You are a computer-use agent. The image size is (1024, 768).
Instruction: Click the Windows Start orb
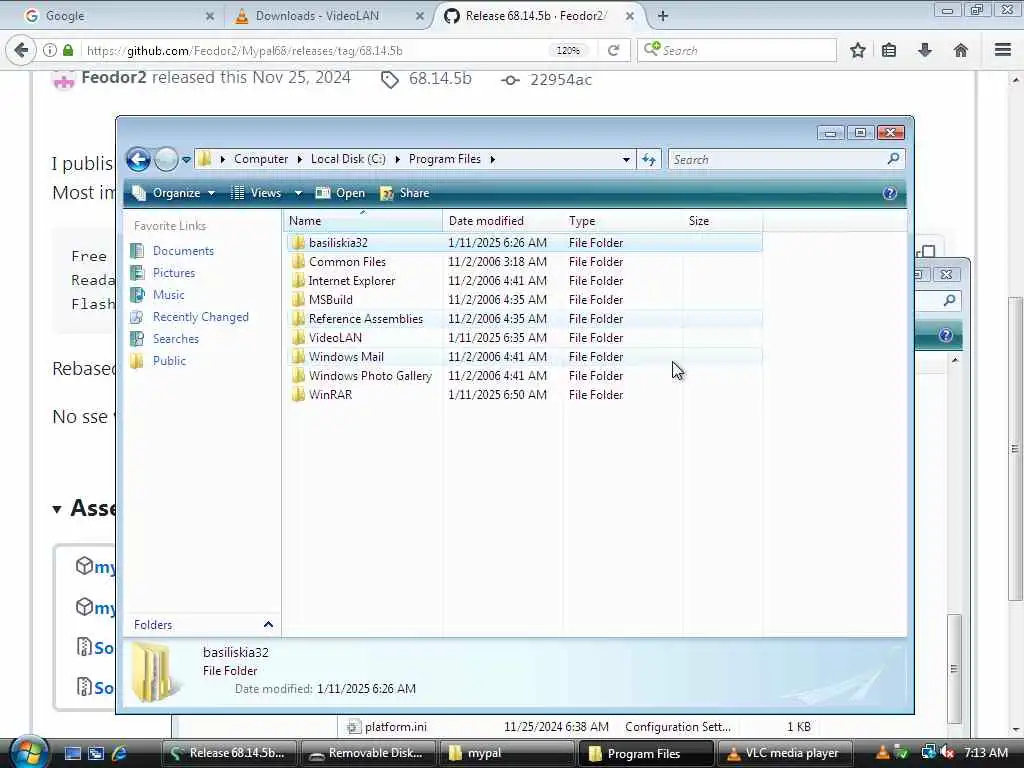click(x=27, y=752)
